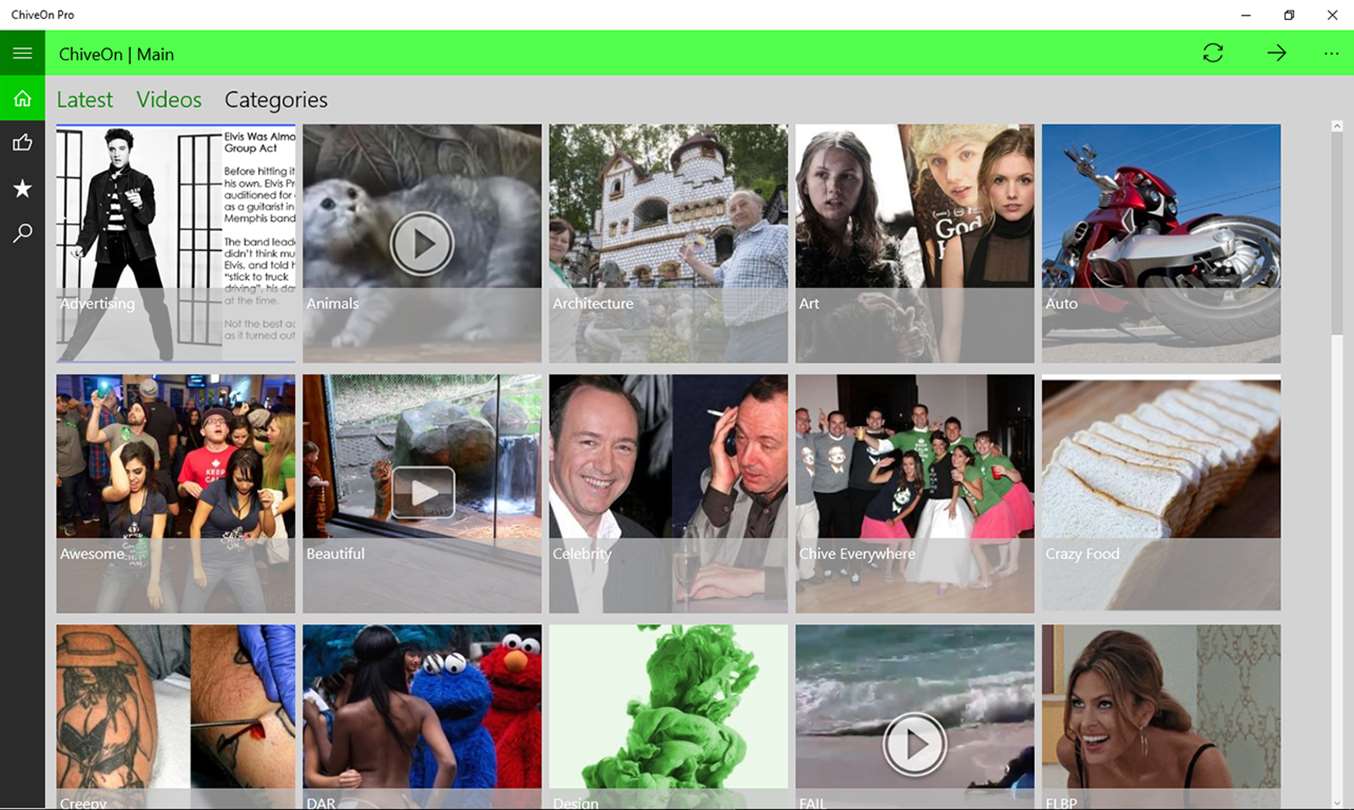Open the hamburger navigation menu

[22, 53]
